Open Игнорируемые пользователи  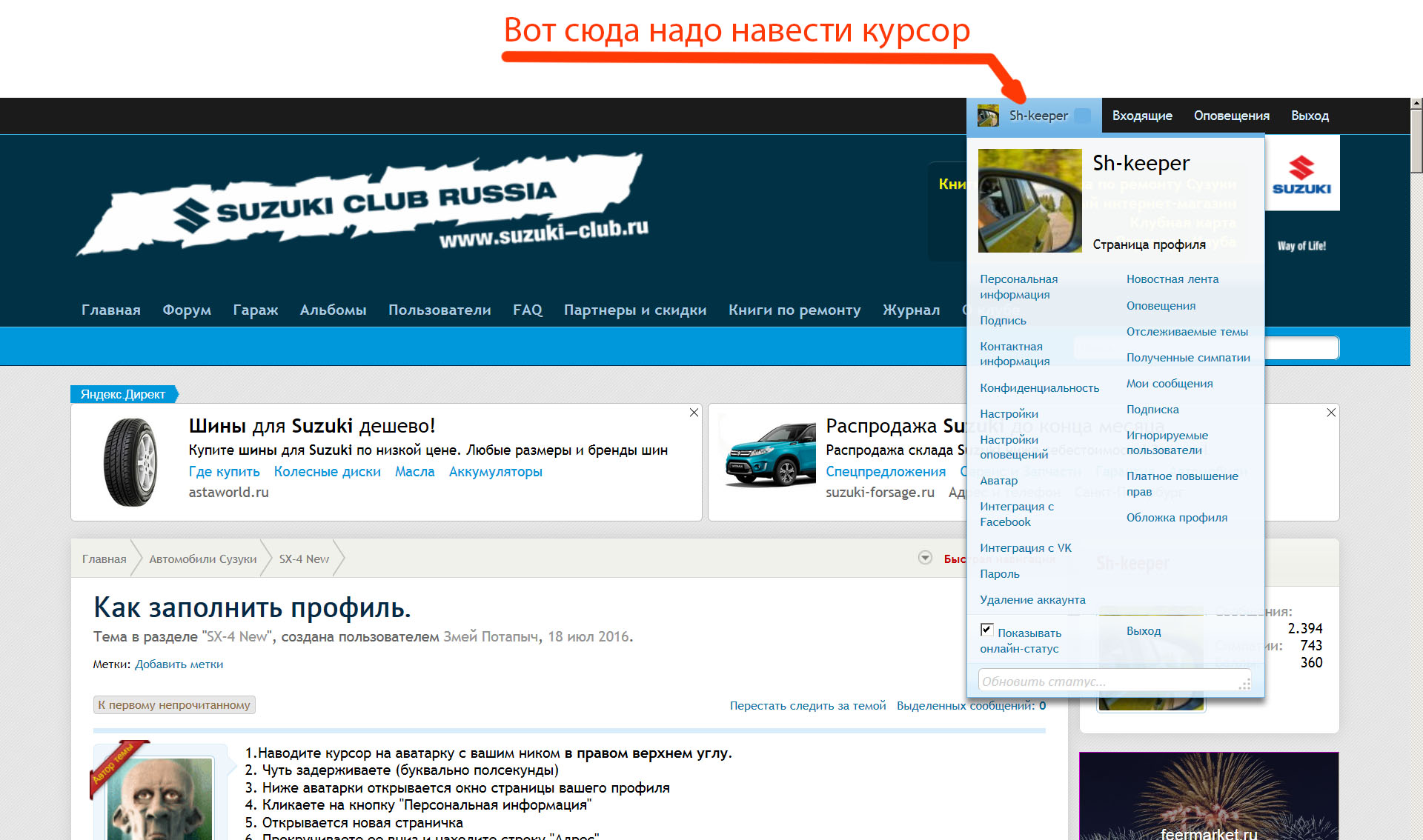[1167, 442]
